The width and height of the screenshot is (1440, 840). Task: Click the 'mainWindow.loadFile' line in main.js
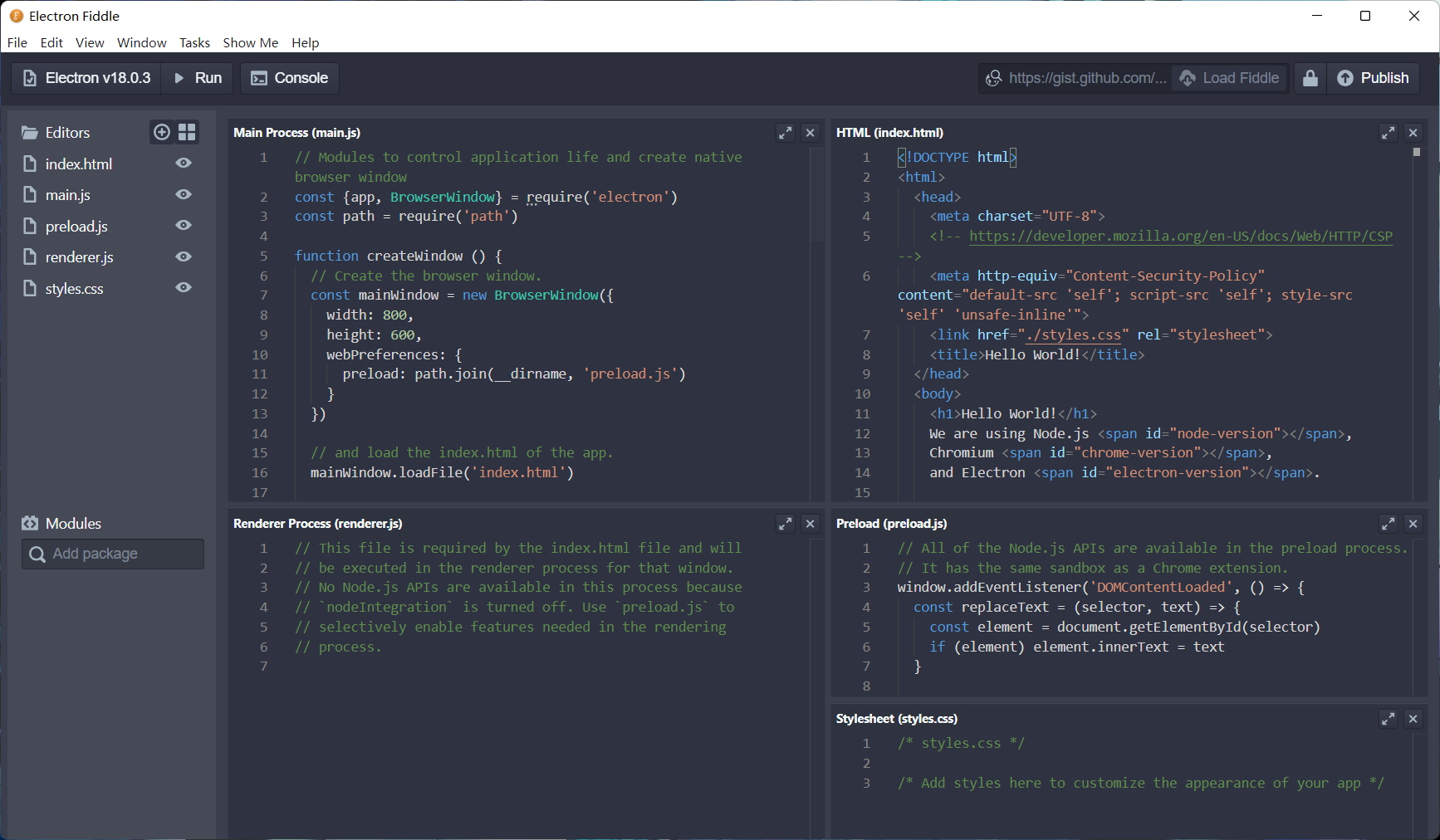(x=443, y=472)
